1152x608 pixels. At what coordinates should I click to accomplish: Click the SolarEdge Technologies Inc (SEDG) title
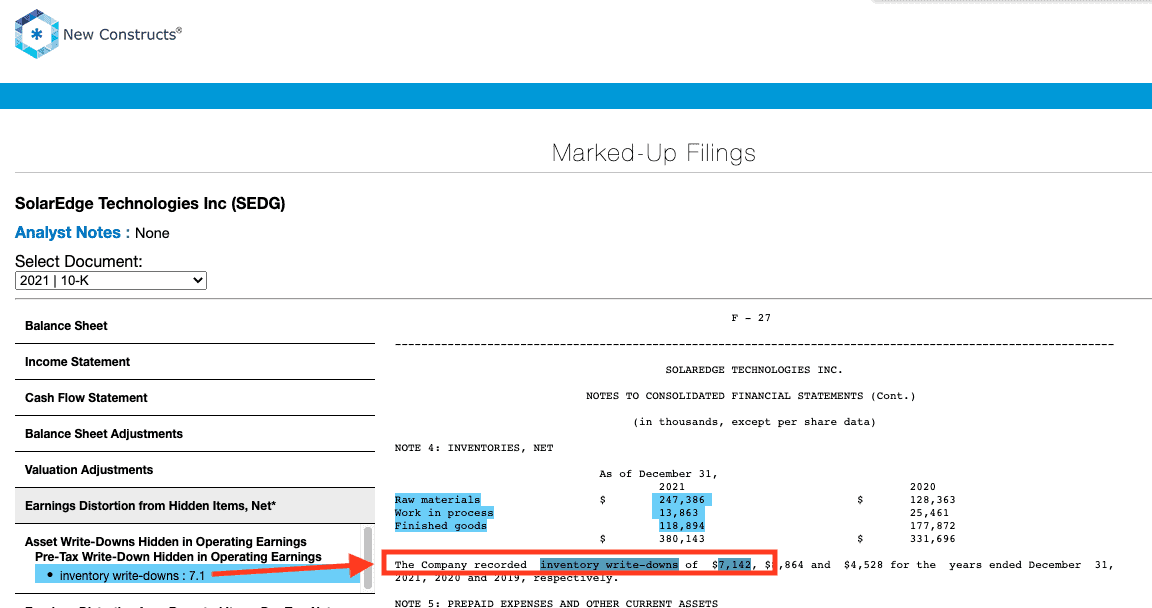click(150, 203)
